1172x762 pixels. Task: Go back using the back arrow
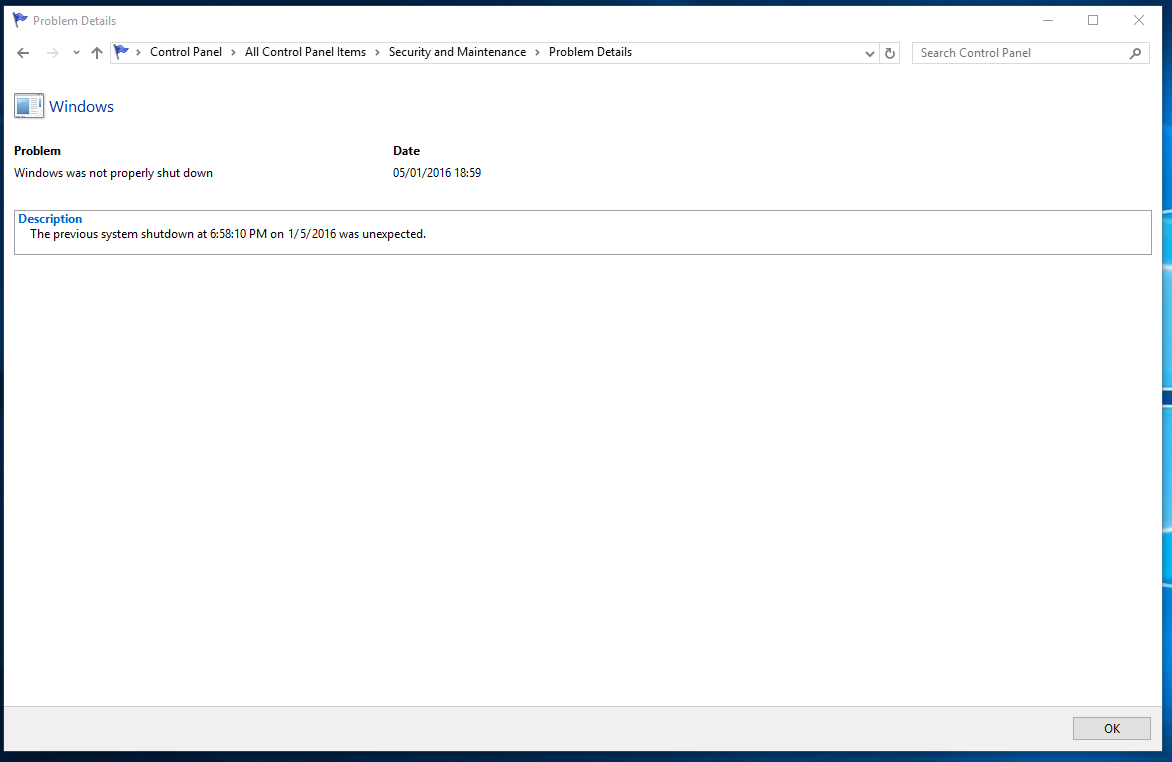coord(23,53)
